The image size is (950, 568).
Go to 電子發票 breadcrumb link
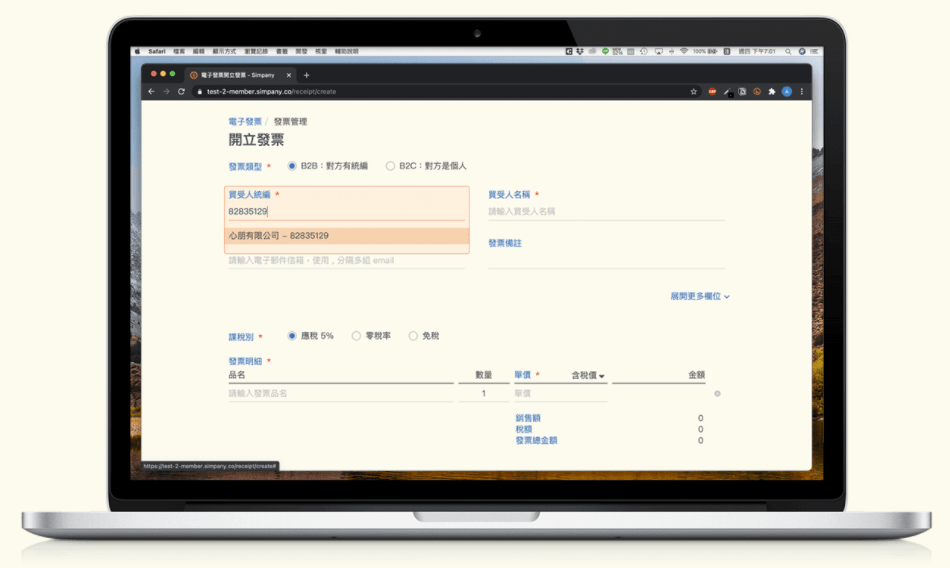(x=245, y=122)
